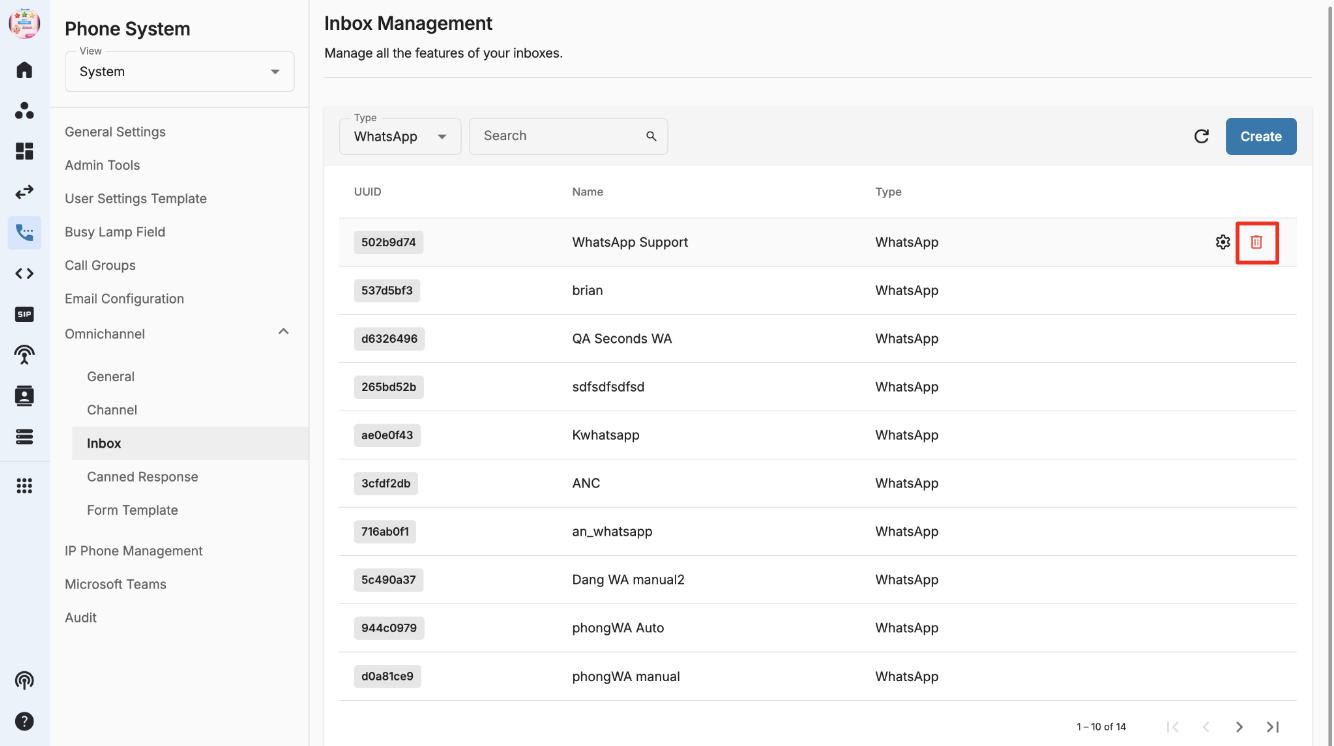
Task: Select the phongWA Auto inbox
Action: pyautogui.click(x=618, y=628)
